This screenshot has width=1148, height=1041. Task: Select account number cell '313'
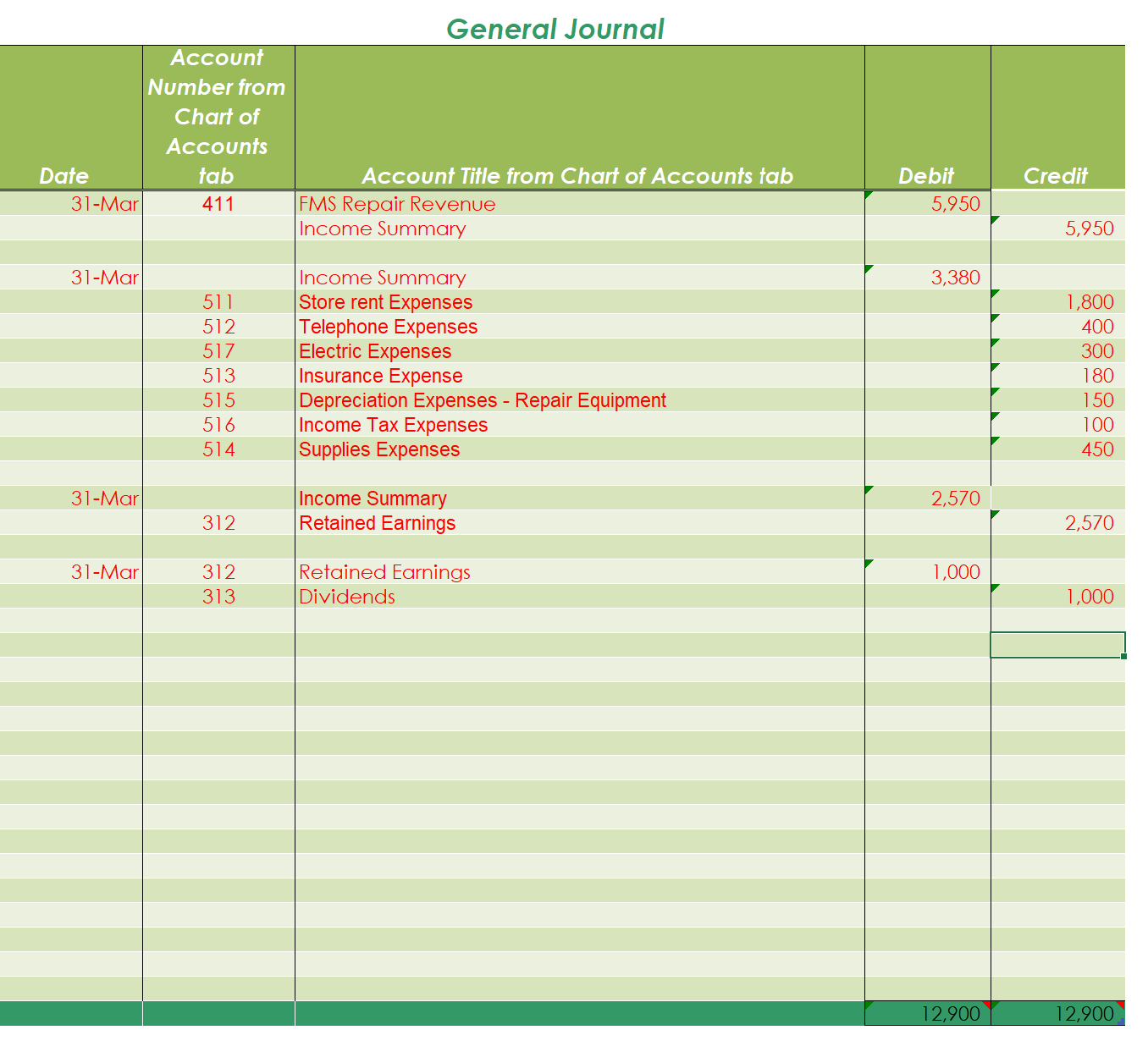click(218, 597)
